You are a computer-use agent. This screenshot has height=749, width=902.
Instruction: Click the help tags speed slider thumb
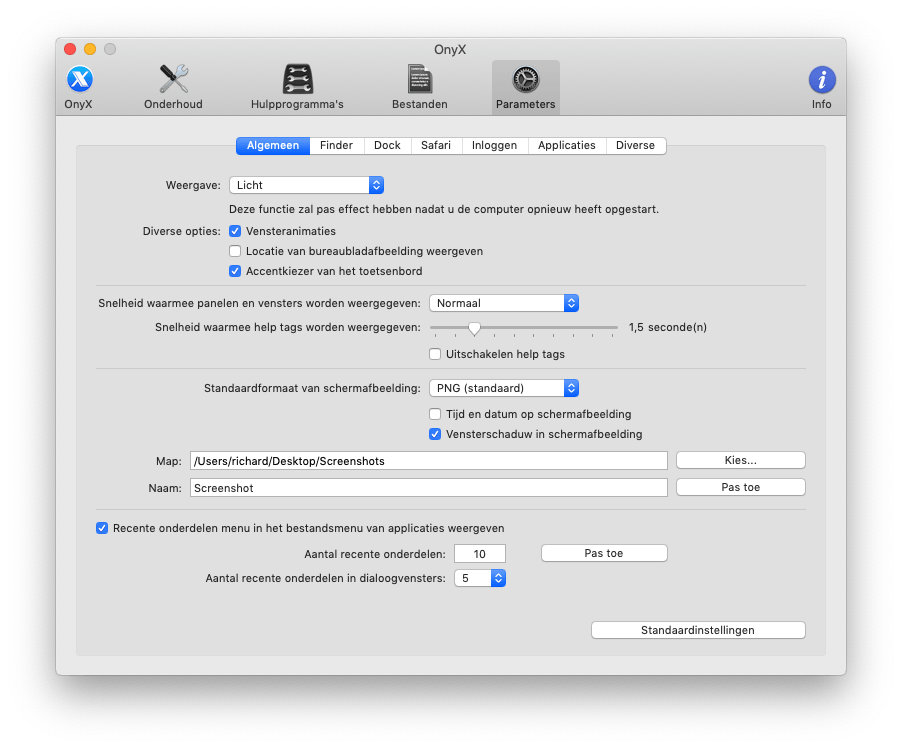(x=474, y=328)
